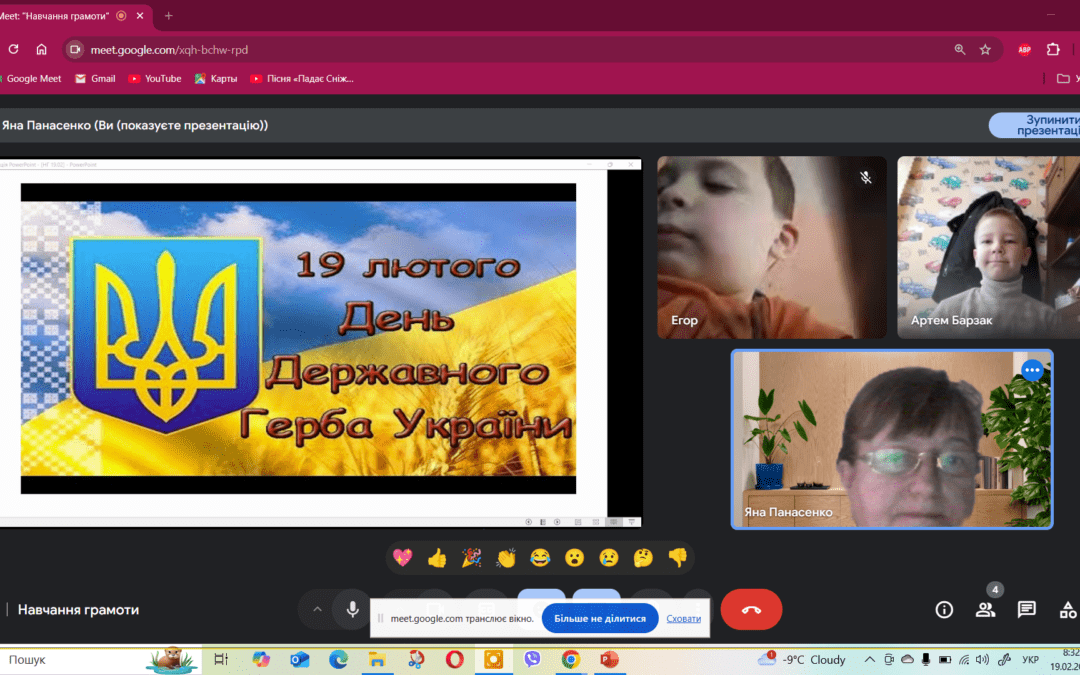Open the zoom magnifier in address bar
This screenshot has height=675, width=1080.
[959, 50]
